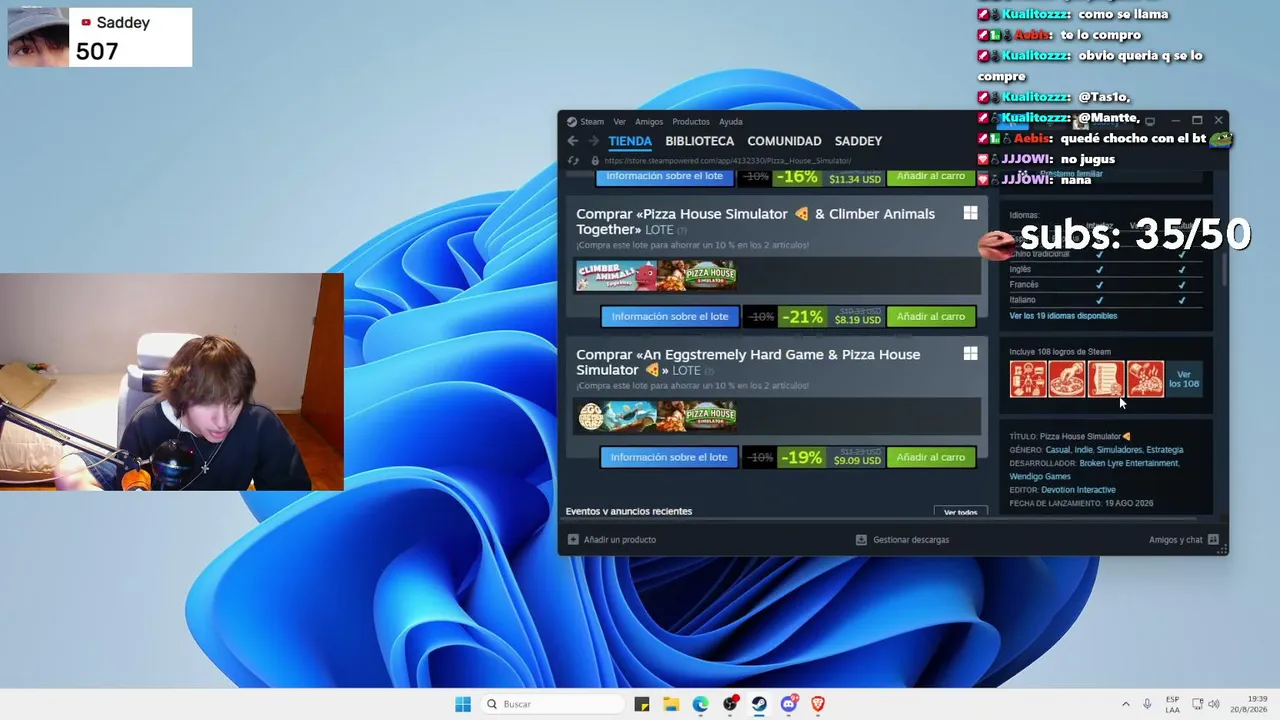Go back using Steam's back arrow
This screenshot has width=1280, height=720.
tap(573, 141)
